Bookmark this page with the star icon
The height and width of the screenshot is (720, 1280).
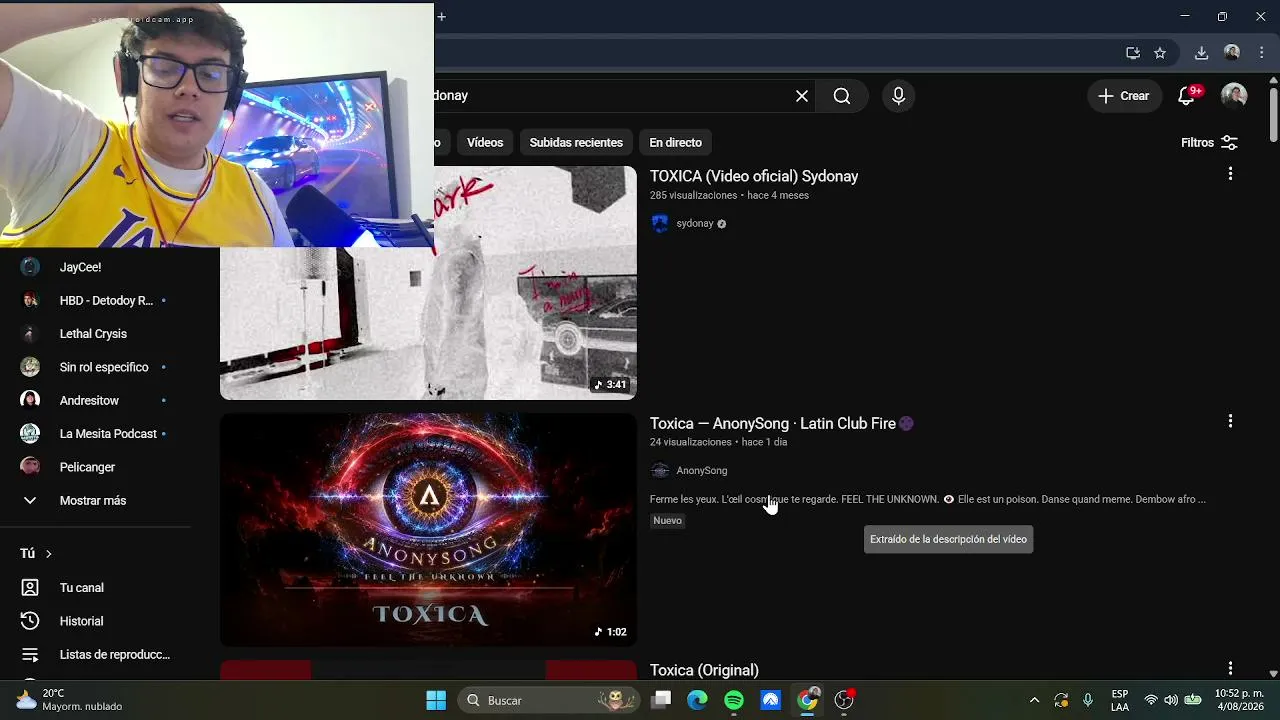click(1160, 53)
